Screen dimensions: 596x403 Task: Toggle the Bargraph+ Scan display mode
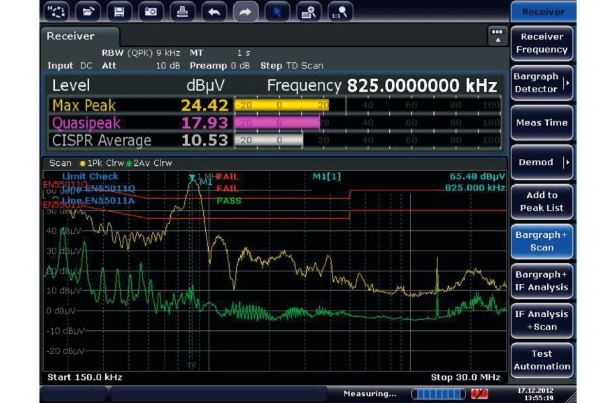click(542, 241)
